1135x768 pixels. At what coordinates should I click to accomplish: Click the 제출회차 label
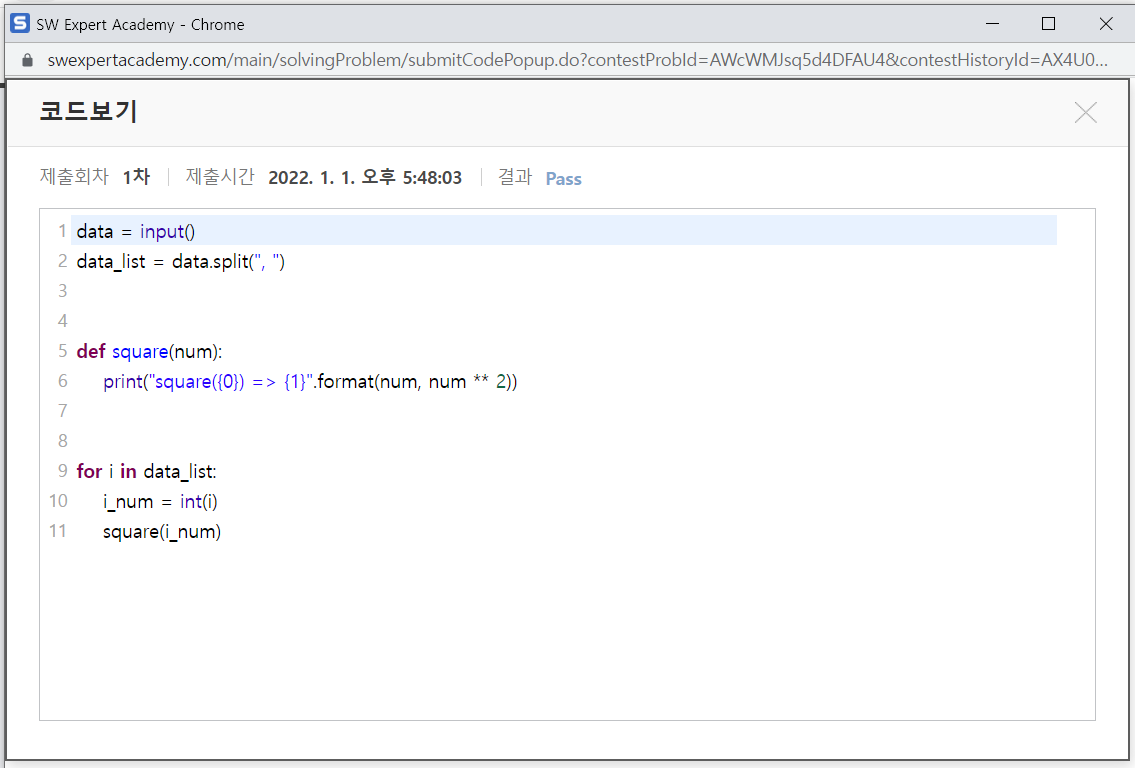pos(74,177)
